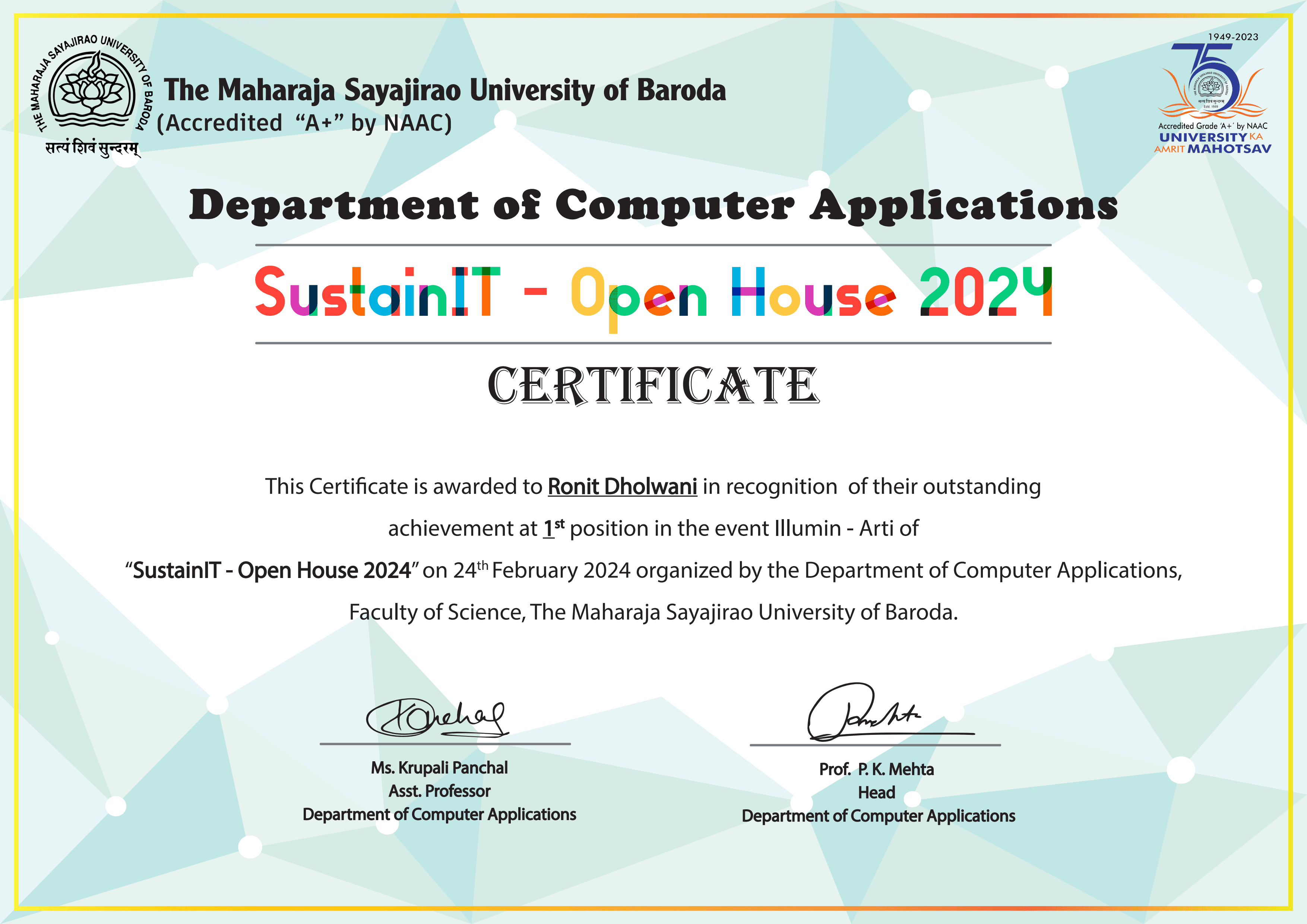
Task: Click department line under 'Asst. Professor'
Action: click(439, 815)
